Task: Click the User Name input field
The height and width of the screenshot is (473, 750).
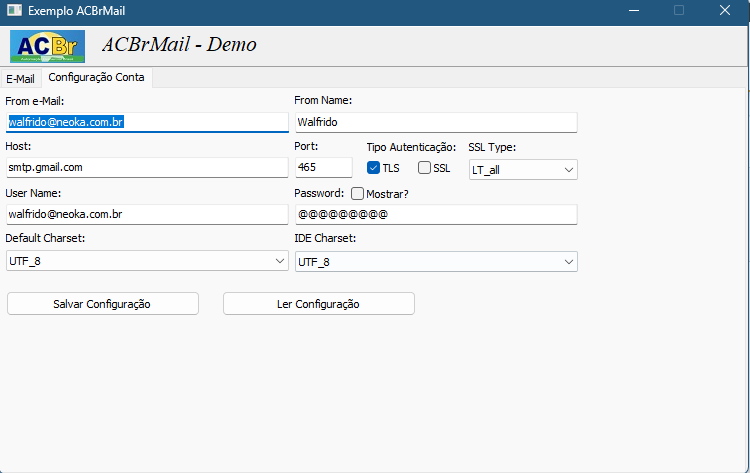Action: 147,214
